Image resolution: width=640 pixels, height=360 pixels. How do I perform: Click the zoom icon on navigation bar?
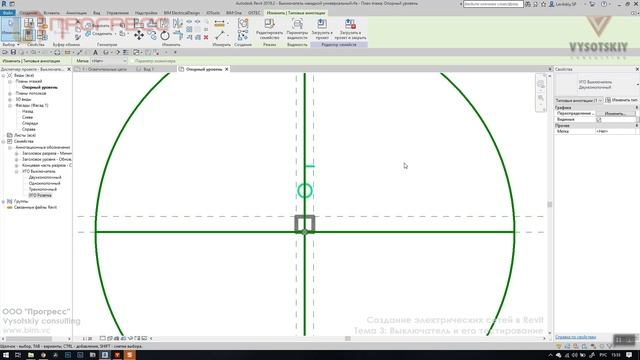541,98
